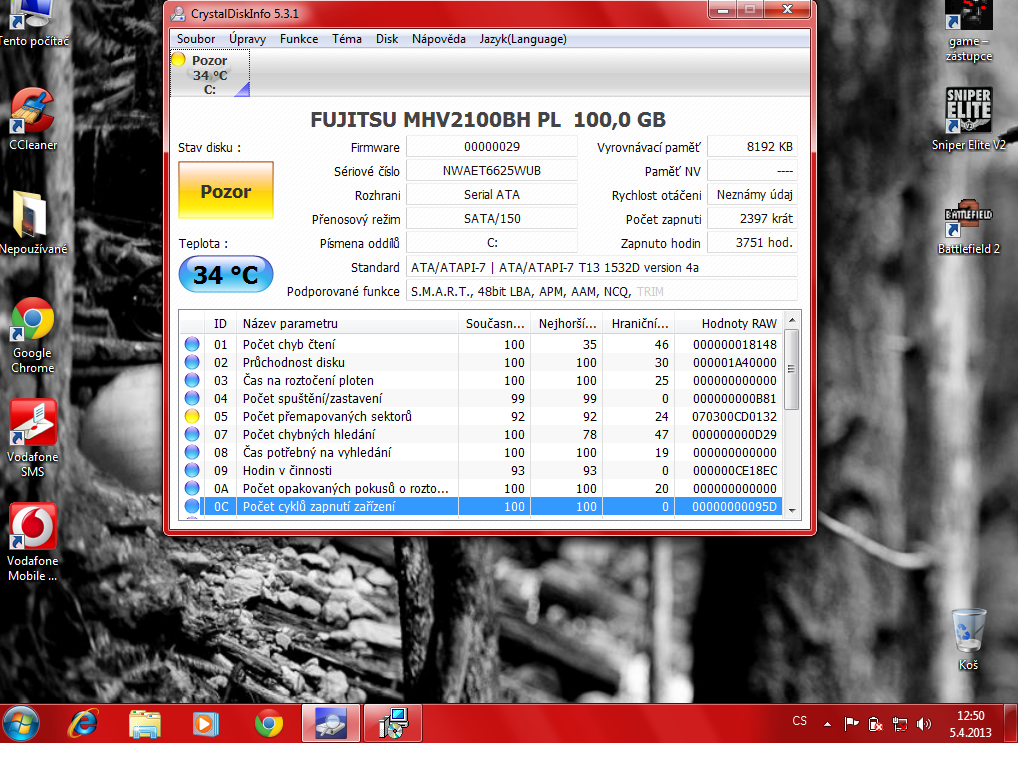Select the Čas na roztočení ploten row
Image resolution: width=1024 pixels, height=768 pixels.
(481, 380)
